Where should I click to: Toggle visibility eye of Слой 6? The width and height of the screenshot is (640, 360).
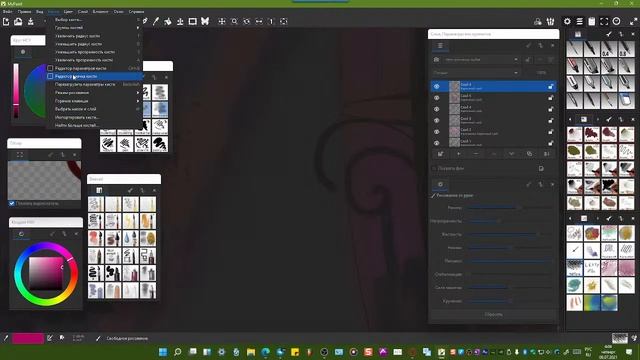click(x=436, y=87)
